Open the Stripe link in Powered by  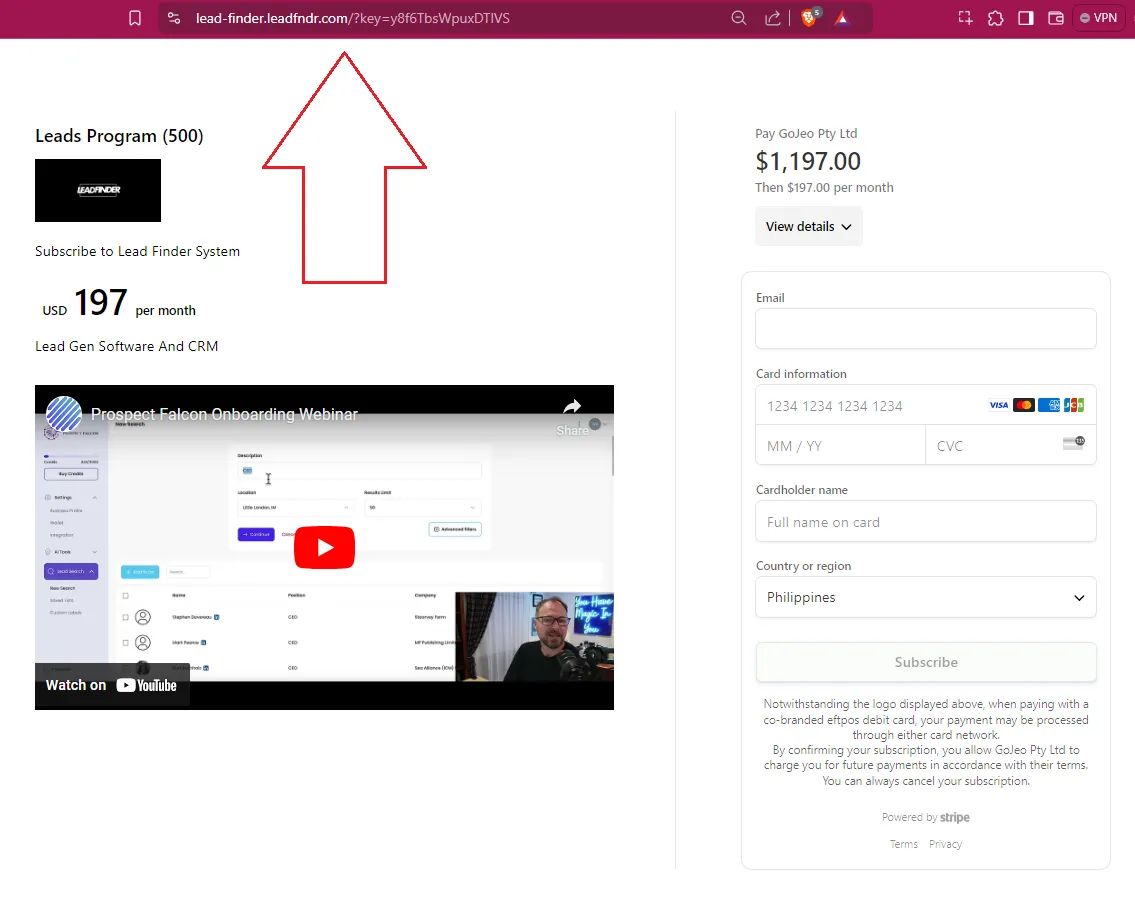955,817
